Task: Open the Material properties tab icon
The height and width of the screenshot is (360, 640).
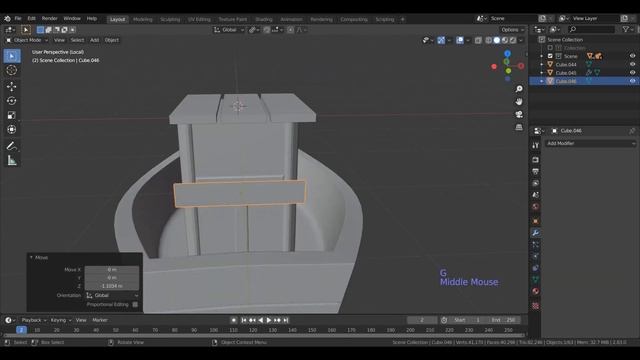Action: click(x=536, y=291)
